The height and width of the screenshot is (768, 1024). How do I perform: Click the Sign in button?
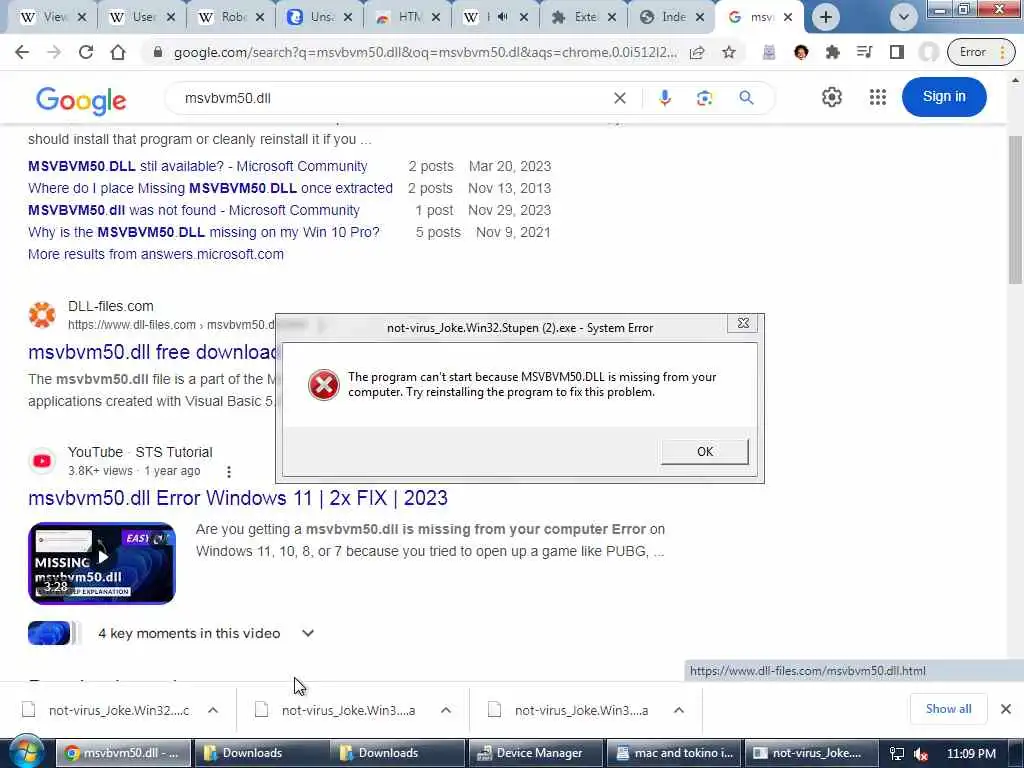coord(944,97)
